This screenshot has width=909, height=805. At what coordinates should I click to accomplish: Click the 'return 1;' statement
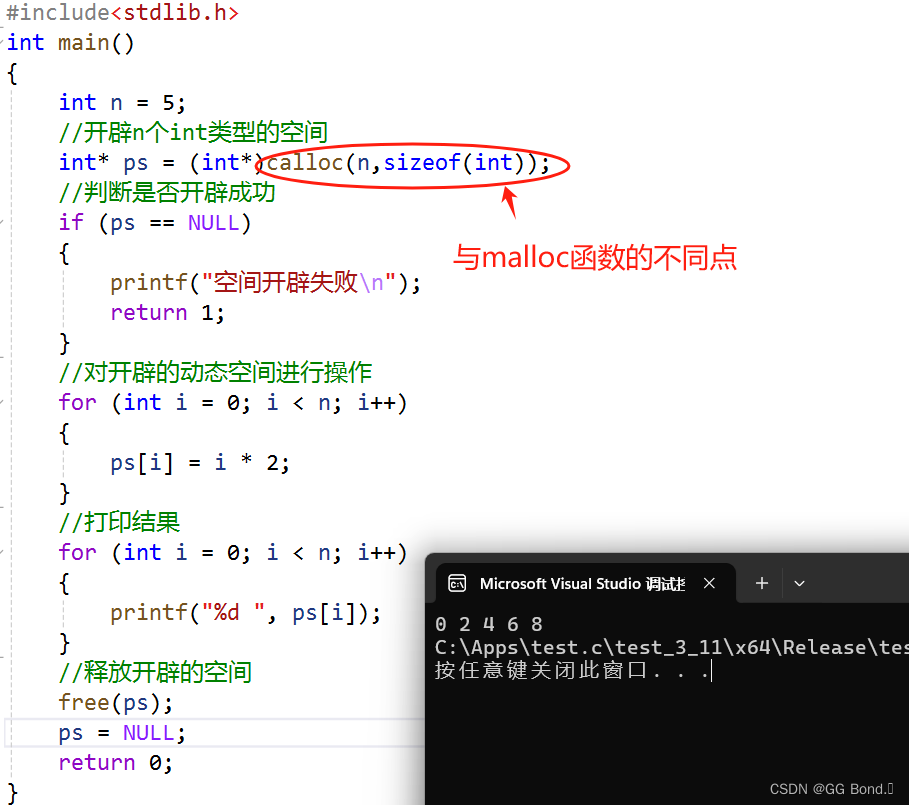tap(167, 313)
